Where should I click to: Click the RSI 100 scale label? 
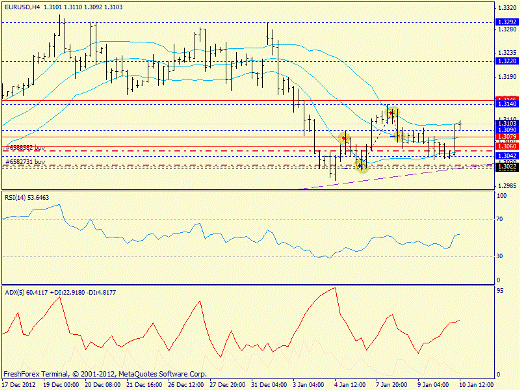[x=502, y=196]
